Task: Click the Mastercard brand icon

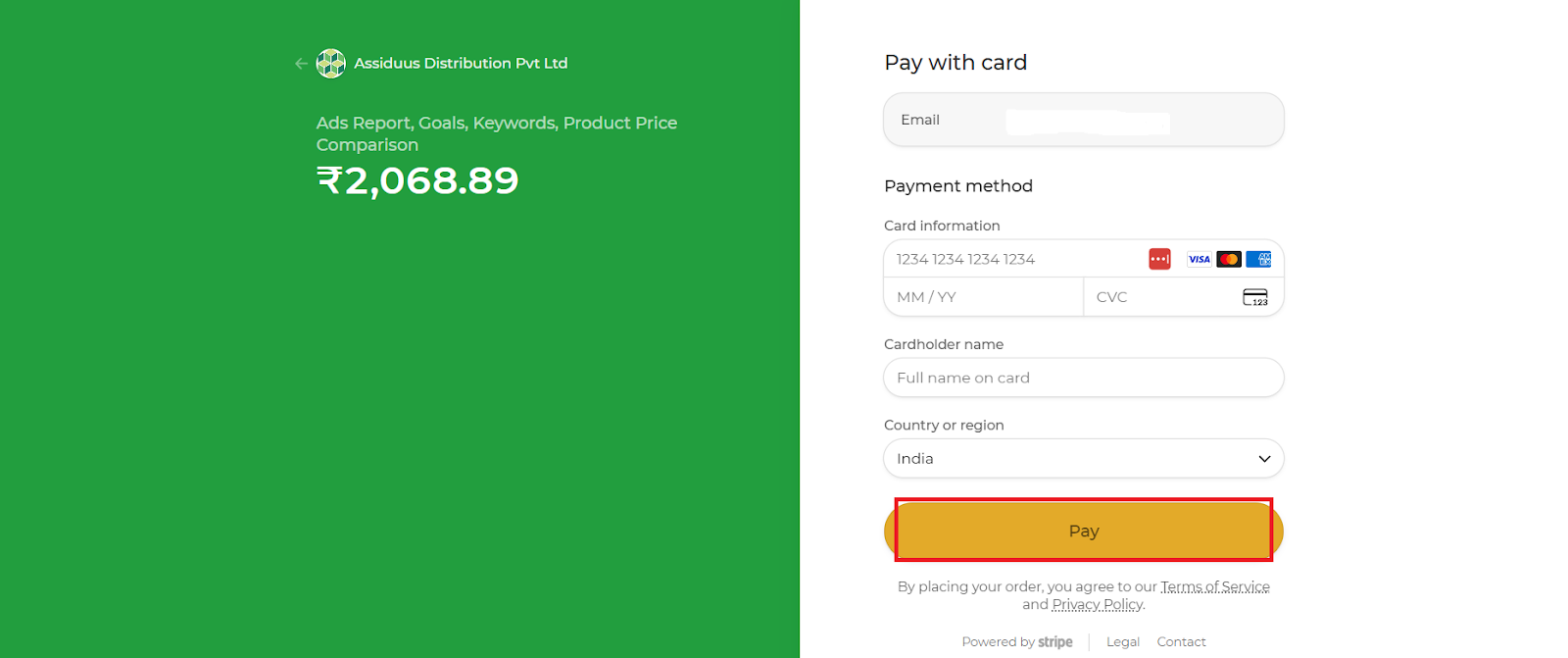Action: tap(1229, 259)
